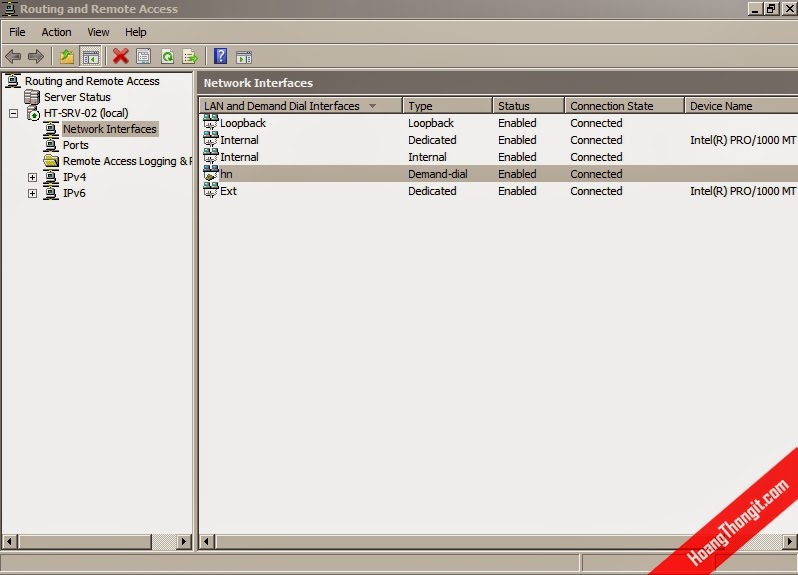Click the Routing and Remote Access root icon
The width and height of the screenshot is (798, 575).
13,81
